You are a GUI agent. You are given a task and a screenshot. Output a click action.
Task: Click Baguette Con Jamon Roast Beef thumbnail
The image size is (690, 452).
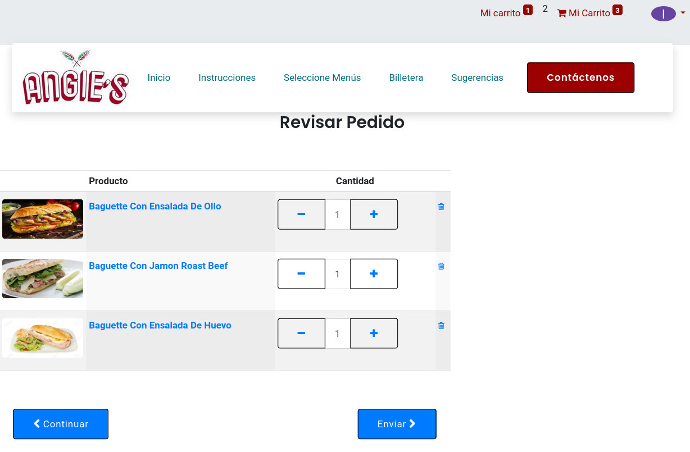(42, 278)
